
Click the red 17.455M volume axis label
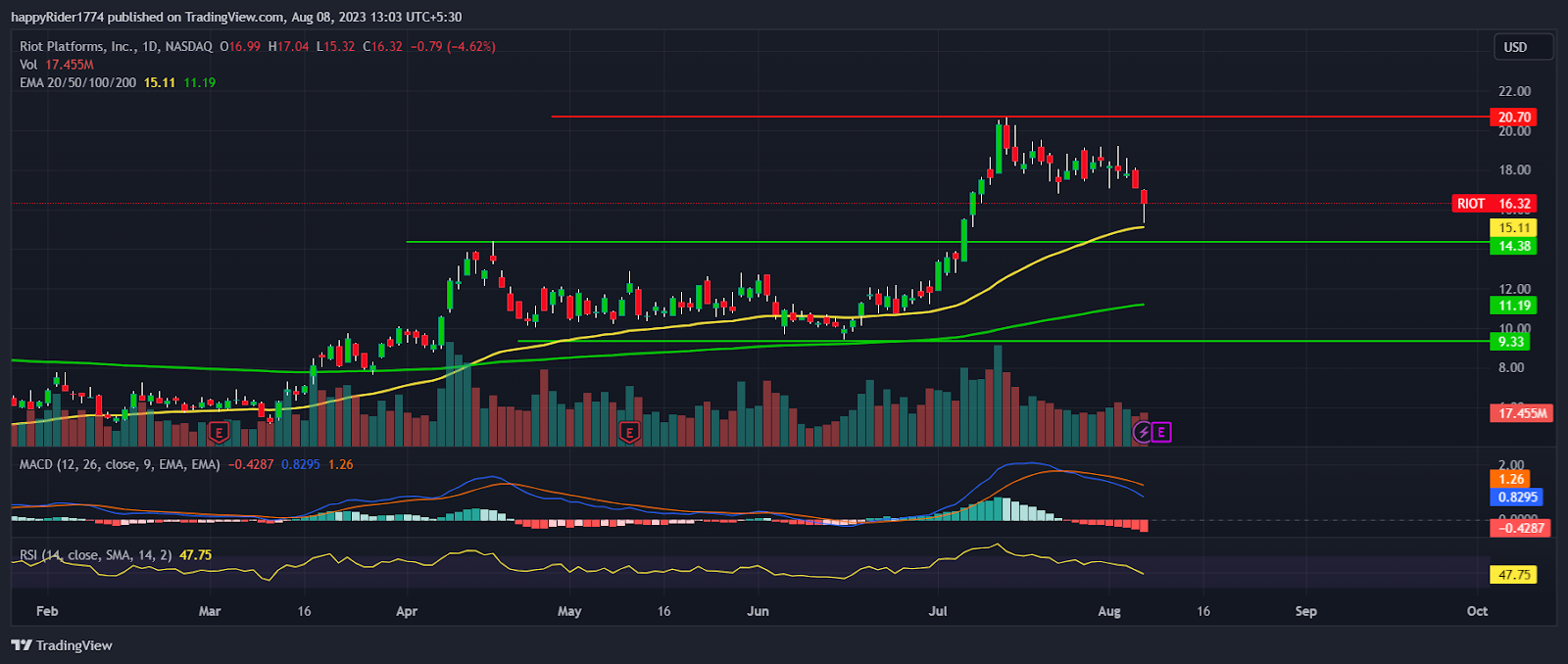tap(1522, 413)
